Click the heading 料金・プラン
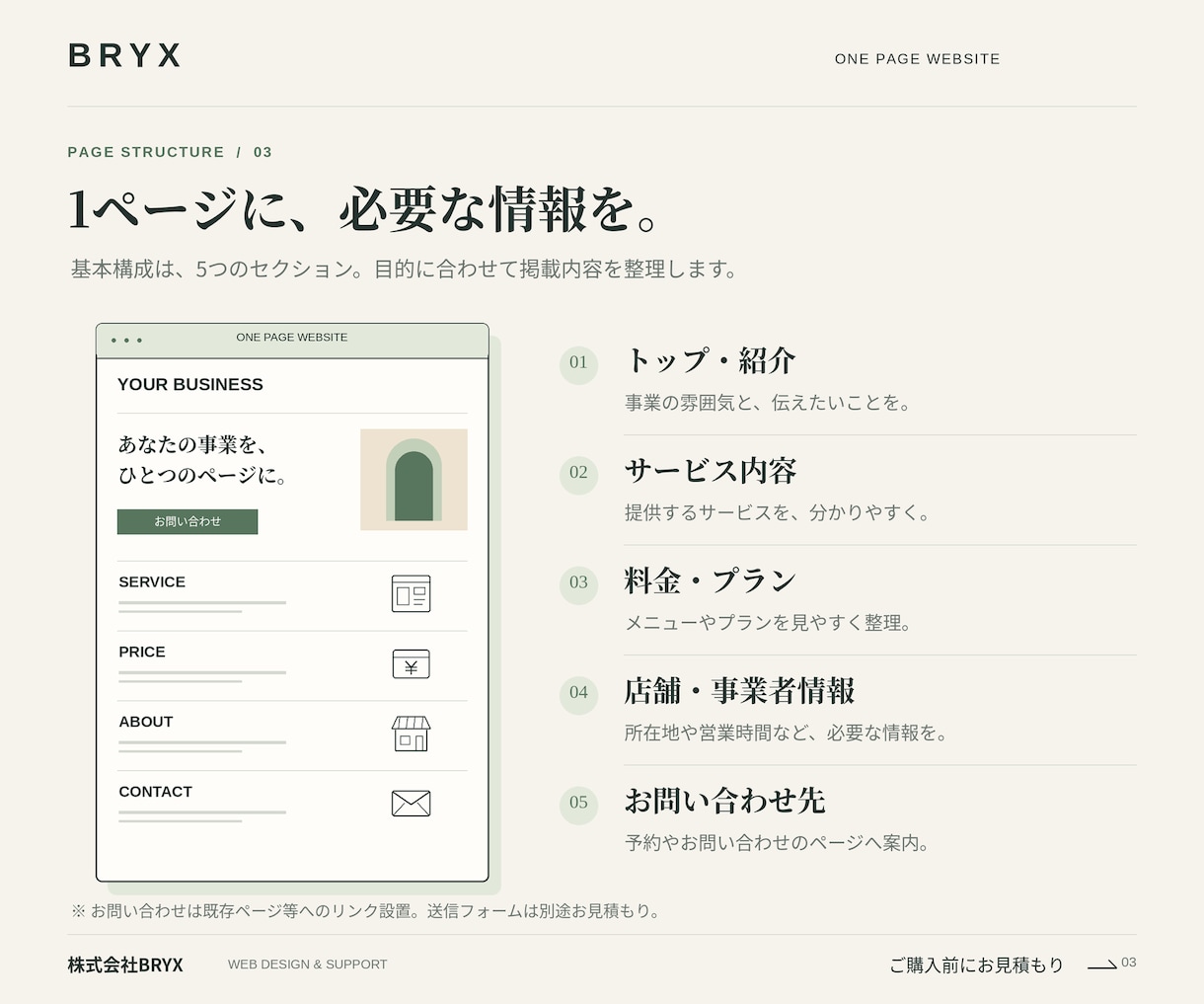 [711, 580]
